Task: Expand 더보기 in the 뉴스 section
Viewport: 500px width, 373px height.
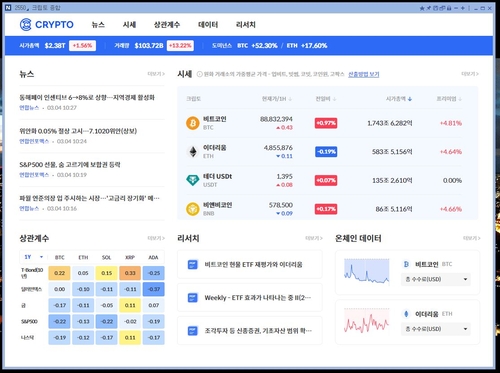Action: click(x=156, y=74)
